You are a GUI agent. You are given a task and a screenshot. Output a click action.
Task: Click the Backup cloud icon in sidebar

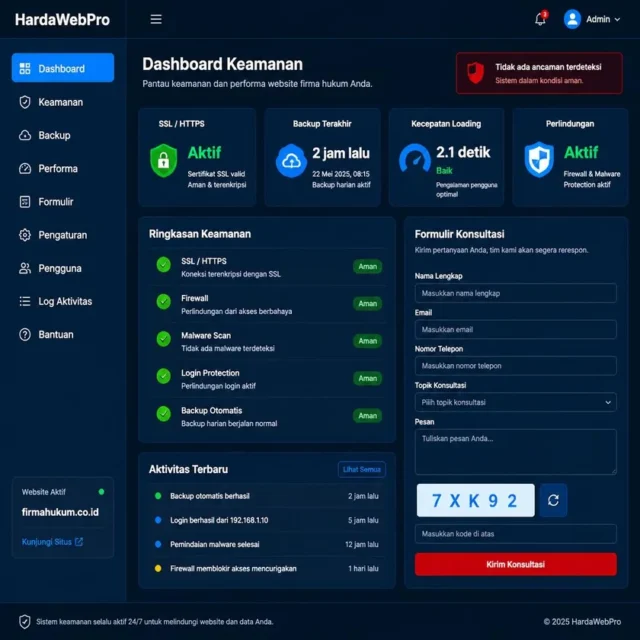(25, 135)
